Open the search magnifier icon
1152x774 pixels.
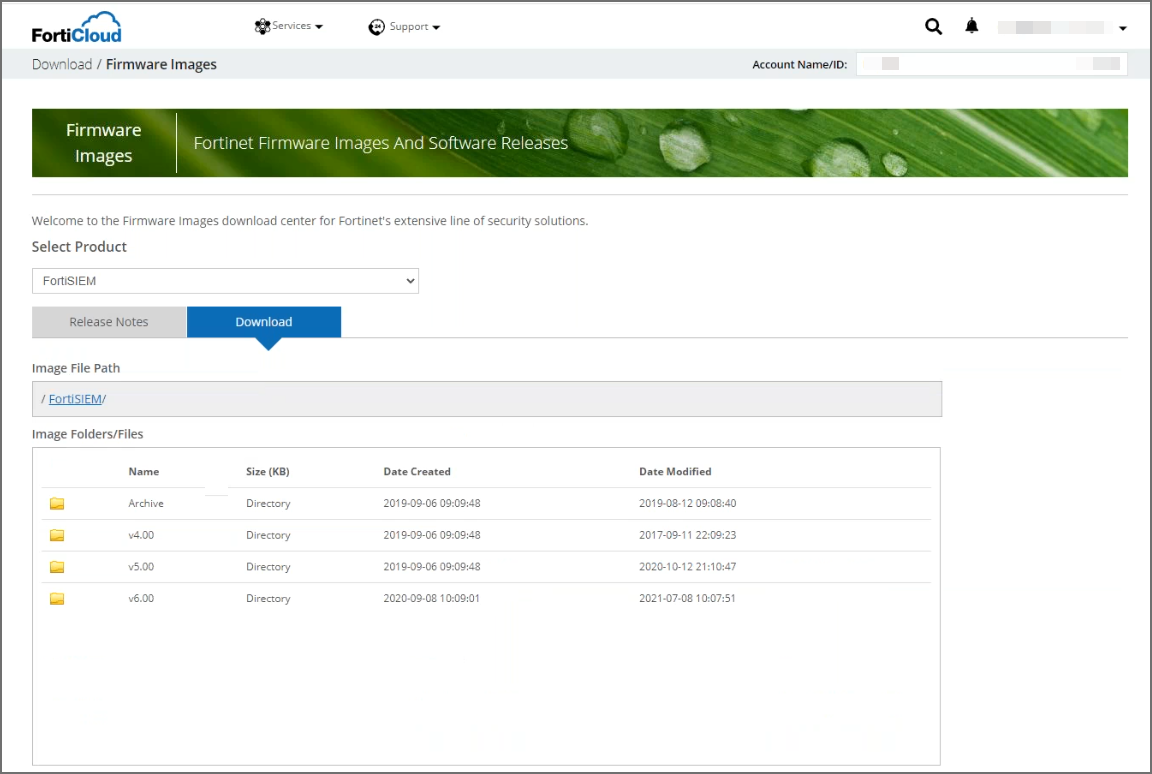(x=933, y=27)
